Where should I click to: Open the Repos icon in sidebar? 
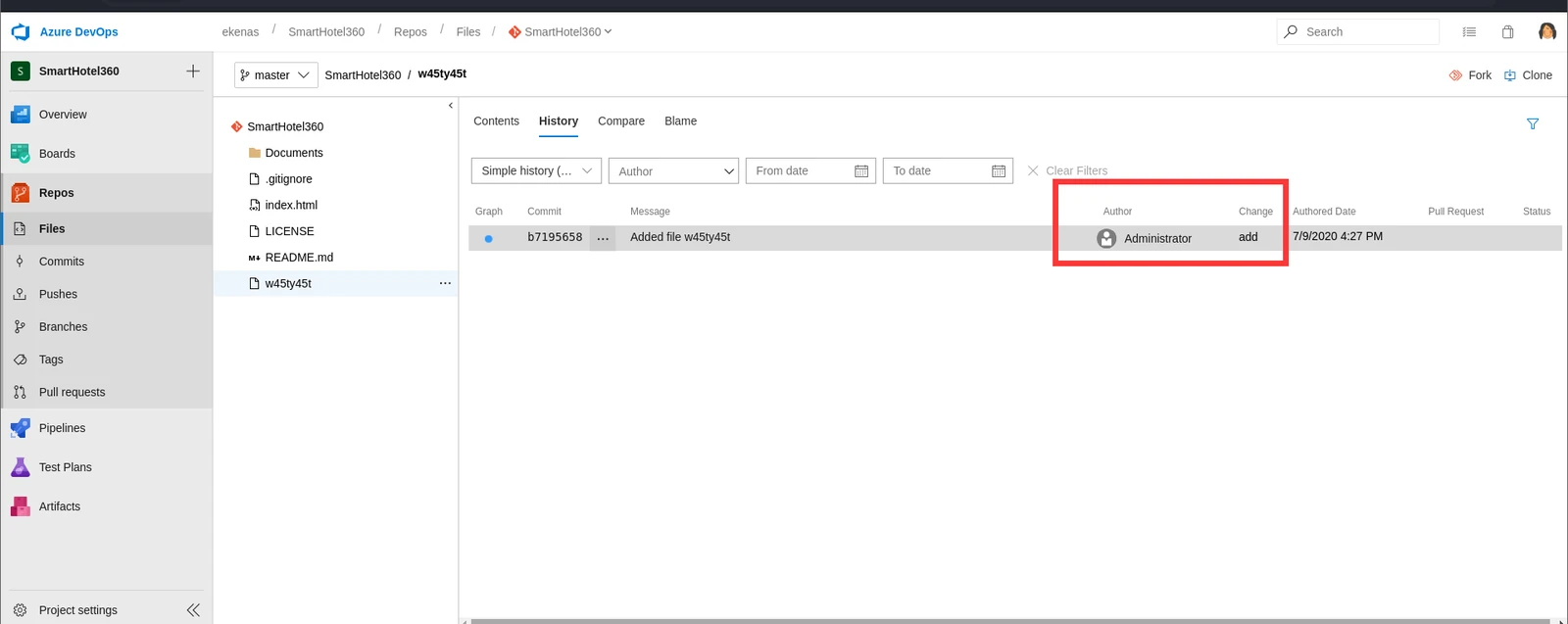click(21, 193)
